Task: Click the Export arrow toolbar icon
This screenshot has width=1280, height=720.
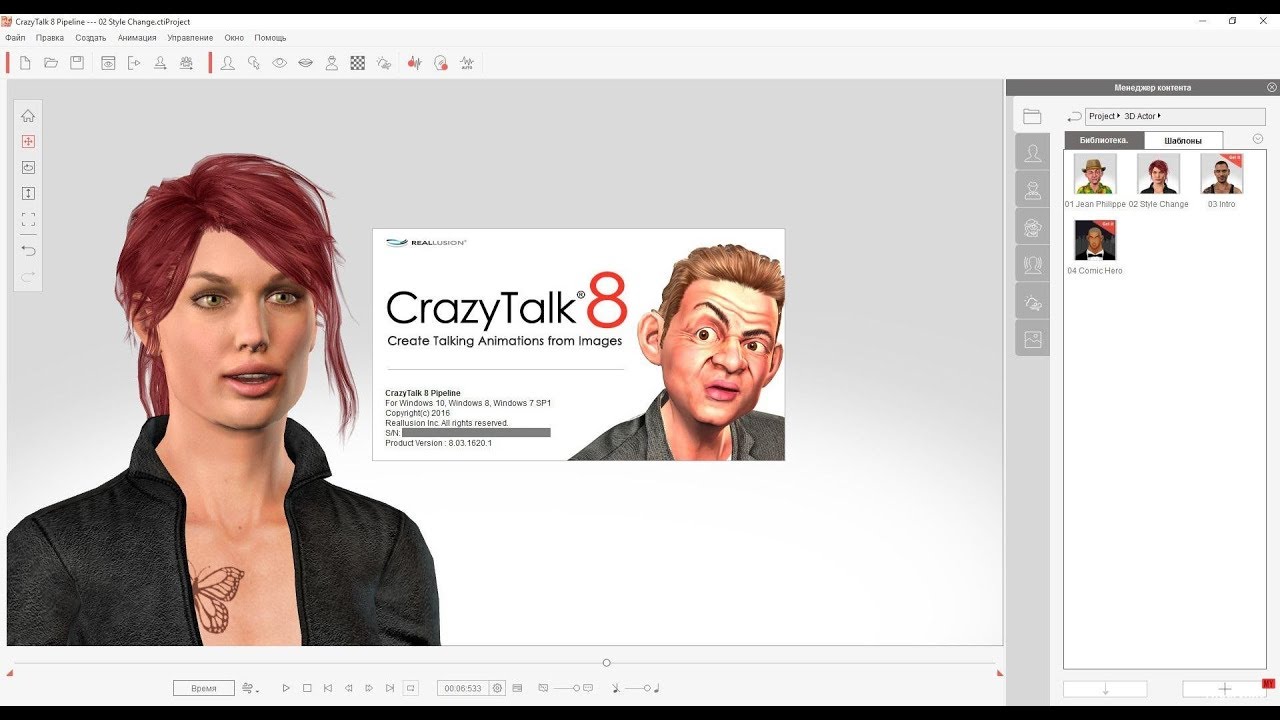Action: 134,63
